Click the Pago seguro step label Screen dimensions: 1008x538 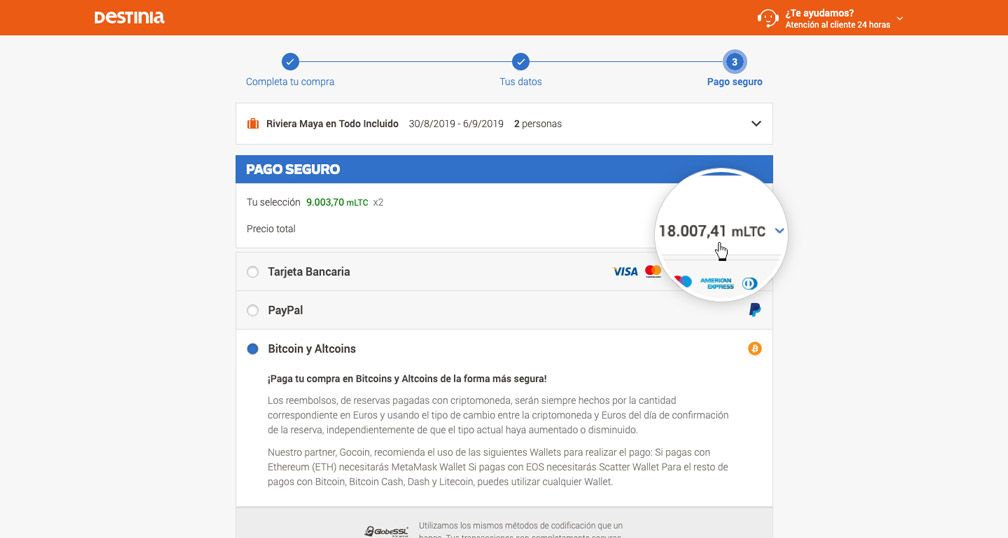(735, 82)
